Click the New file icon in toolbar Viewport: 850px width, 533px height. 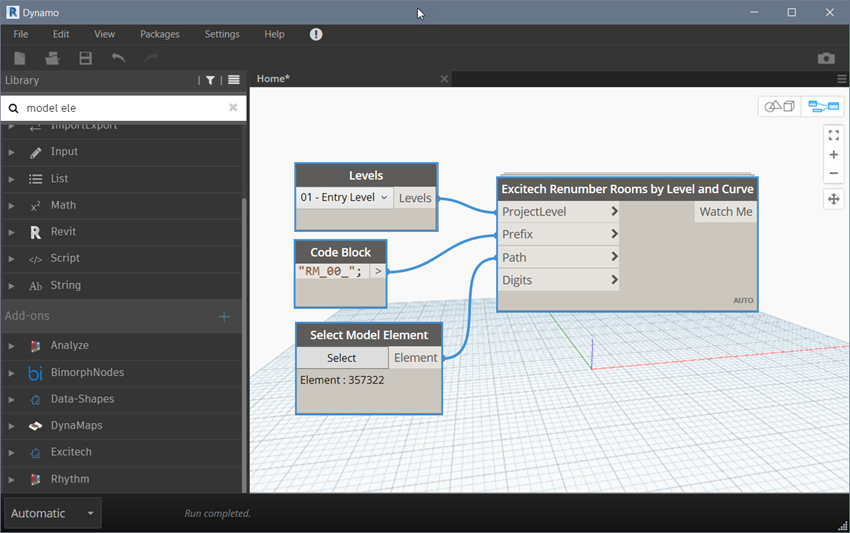(20, 58)
